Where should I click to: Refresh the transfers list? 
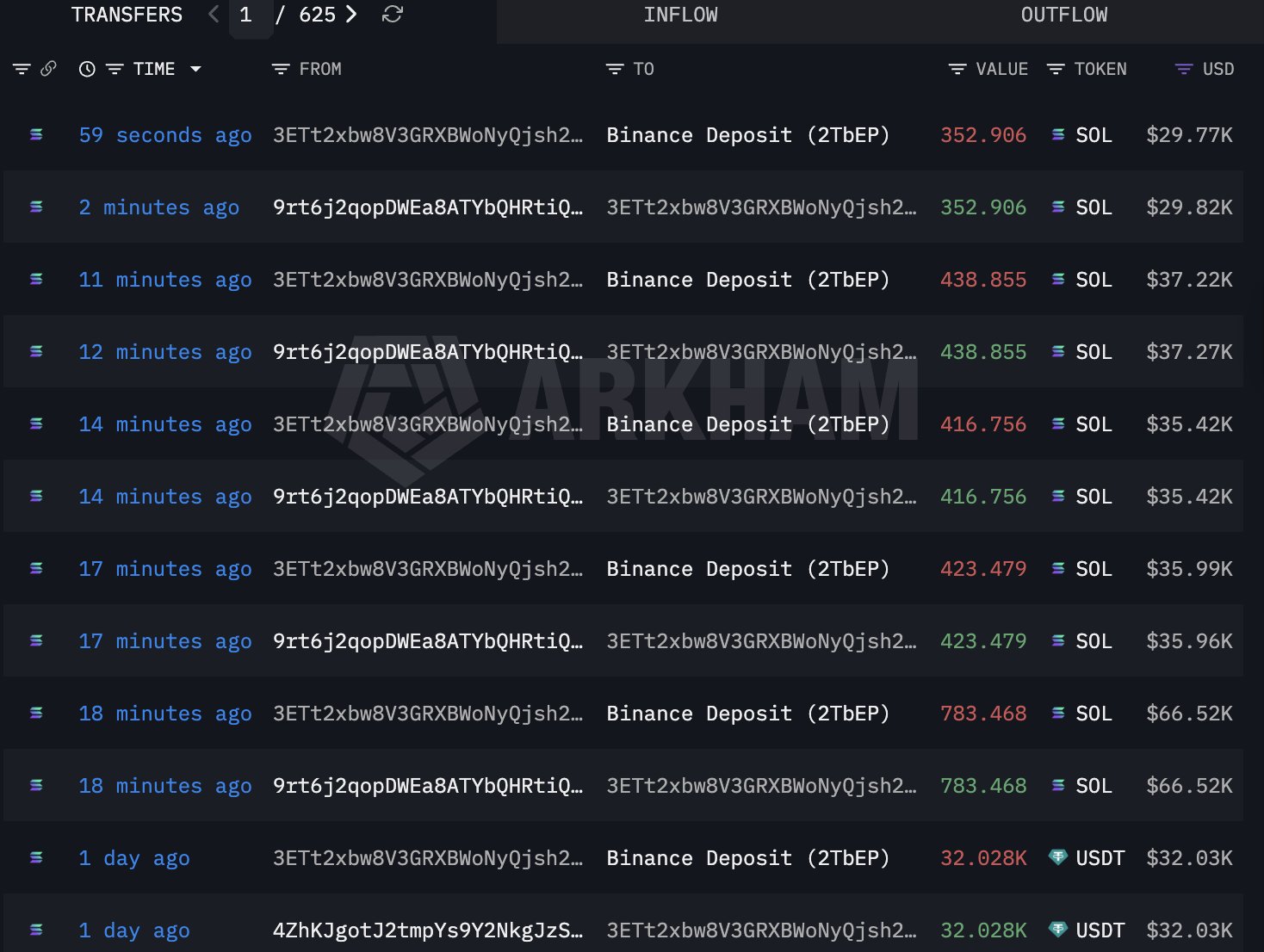[x=393, y=15]
